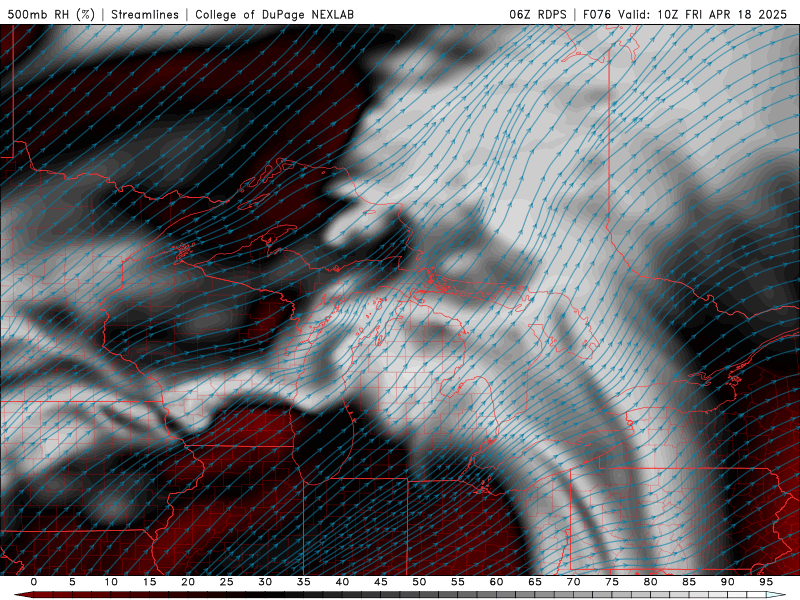
Task: Click the "06Z RDPS" model run label
Action: [x=538, y=14]
